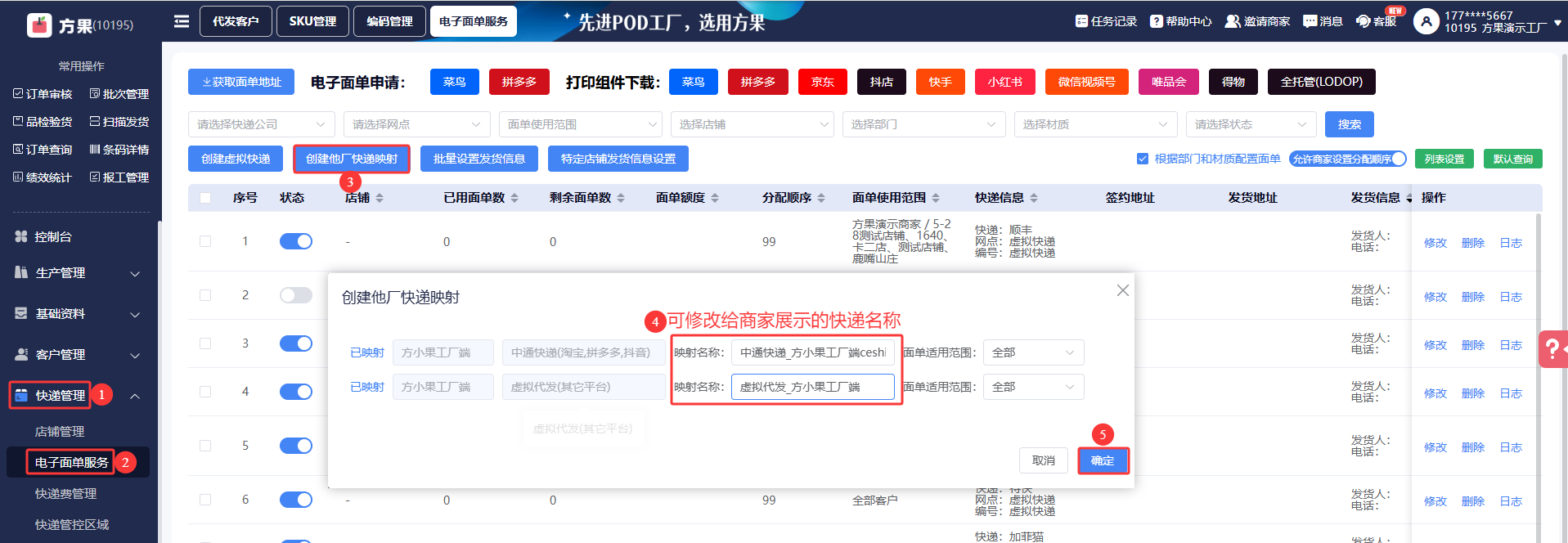1568x543 pixels.
Task: Check the select-all header checkbox
Action: (x=205, y=198)
